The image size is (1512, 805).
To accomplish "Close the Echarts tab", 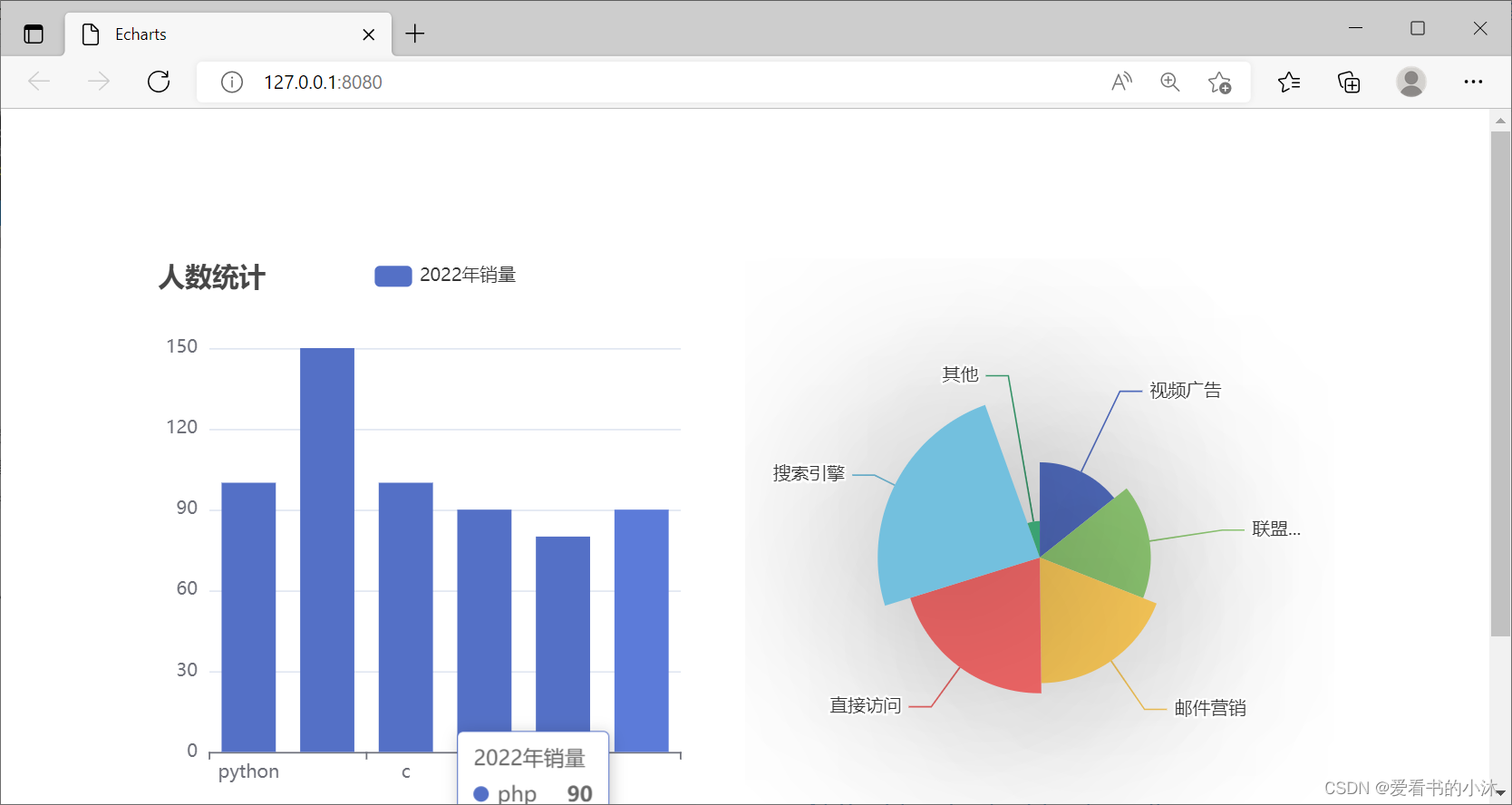I will [369, 34].
